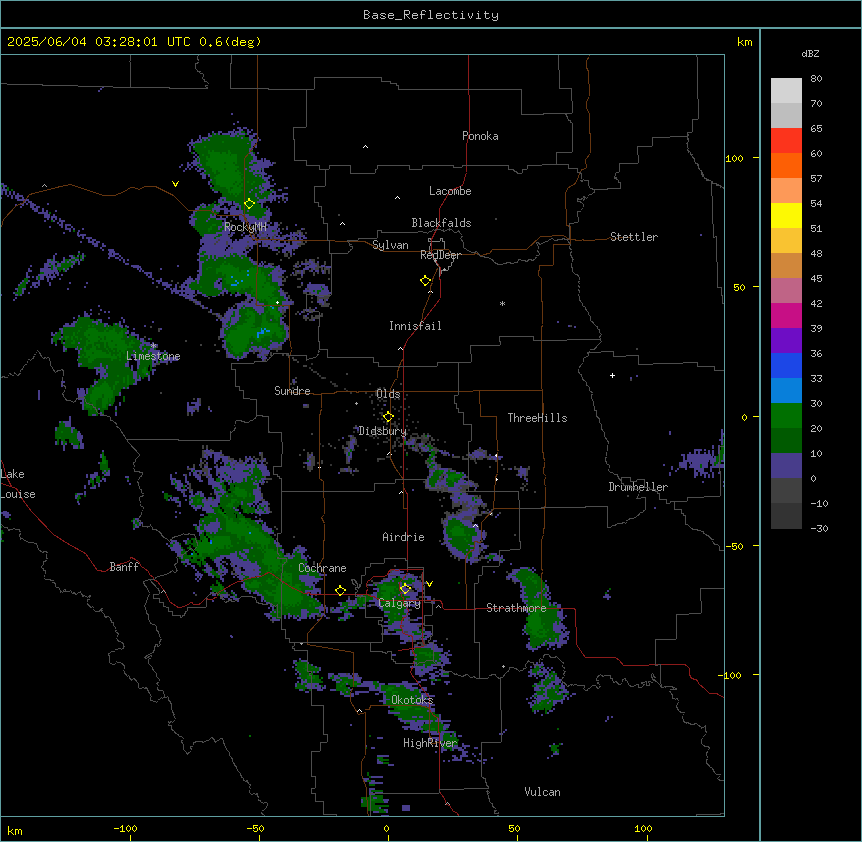
Task: Click the yellow diamond marker above RockyMH
Action: point(249,204)
